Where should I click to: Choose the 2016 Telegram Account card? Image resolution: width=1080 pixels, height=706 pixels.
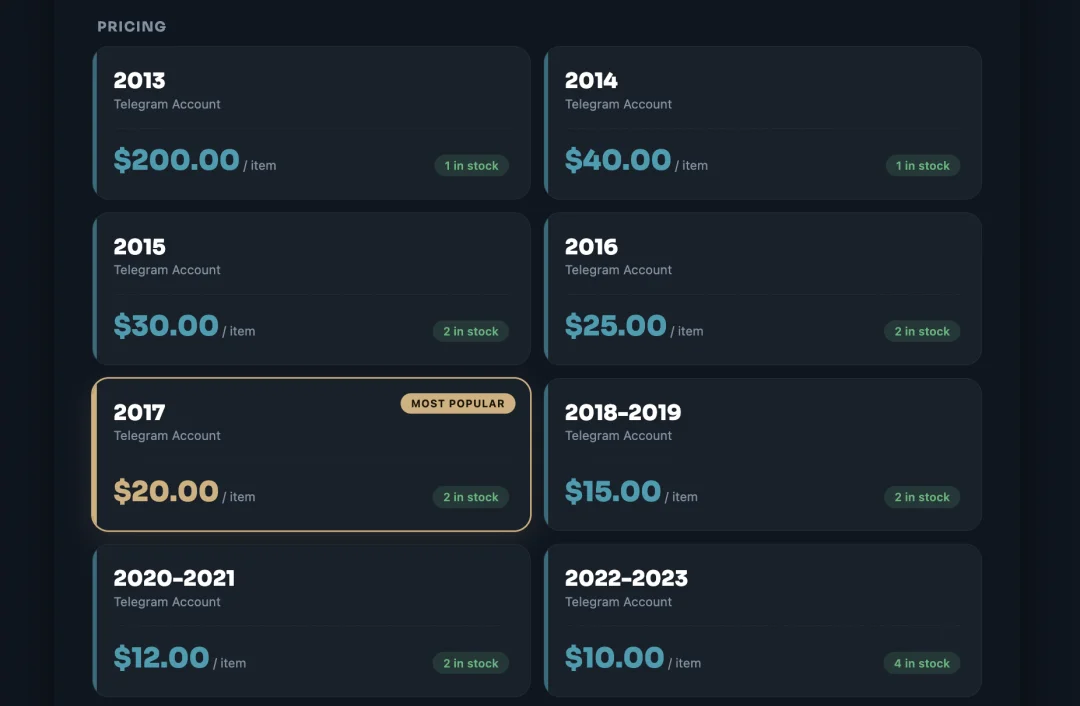click(762, 289)
